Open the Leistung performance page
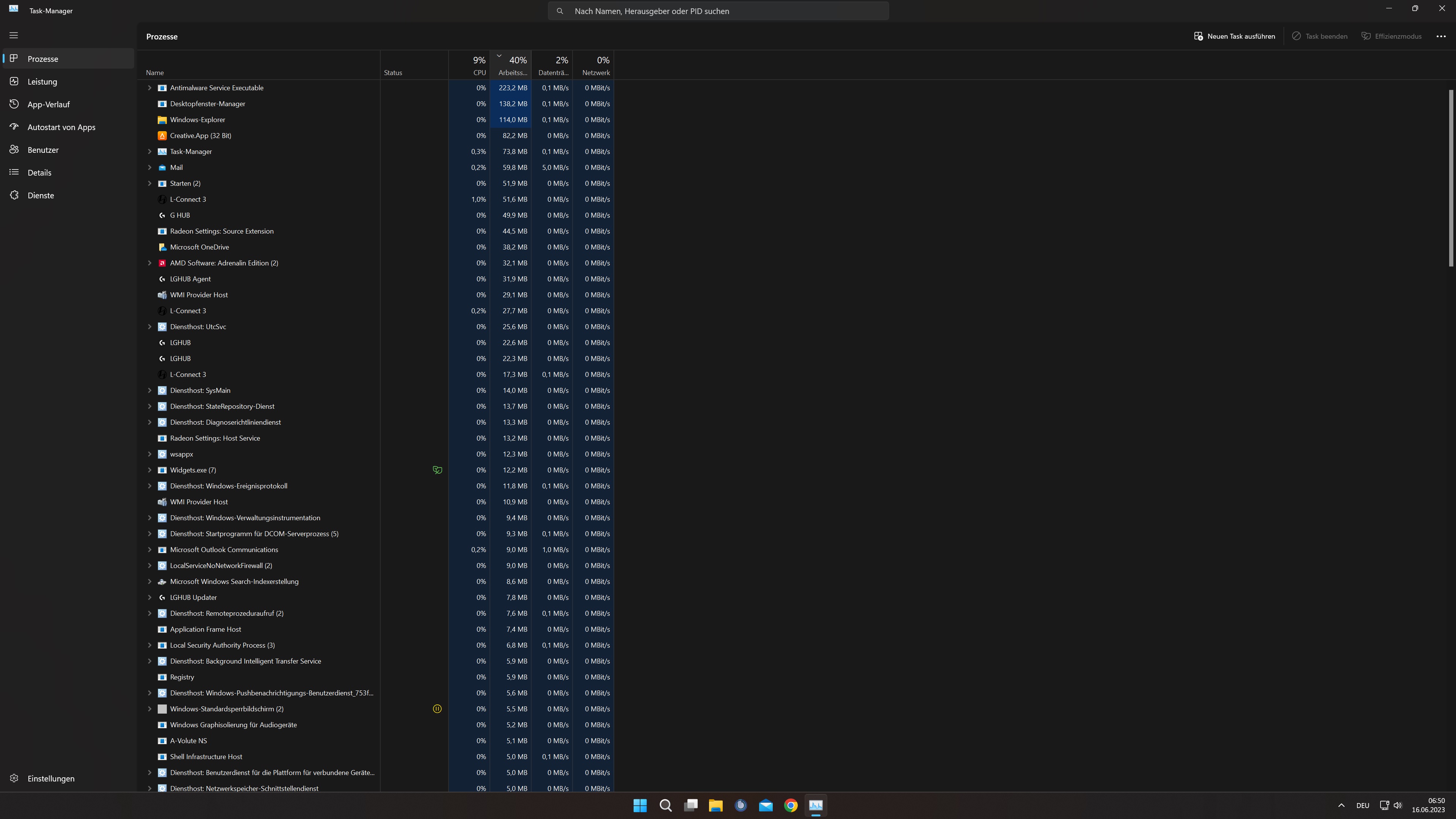1456x819 pixels. point(42,82)
